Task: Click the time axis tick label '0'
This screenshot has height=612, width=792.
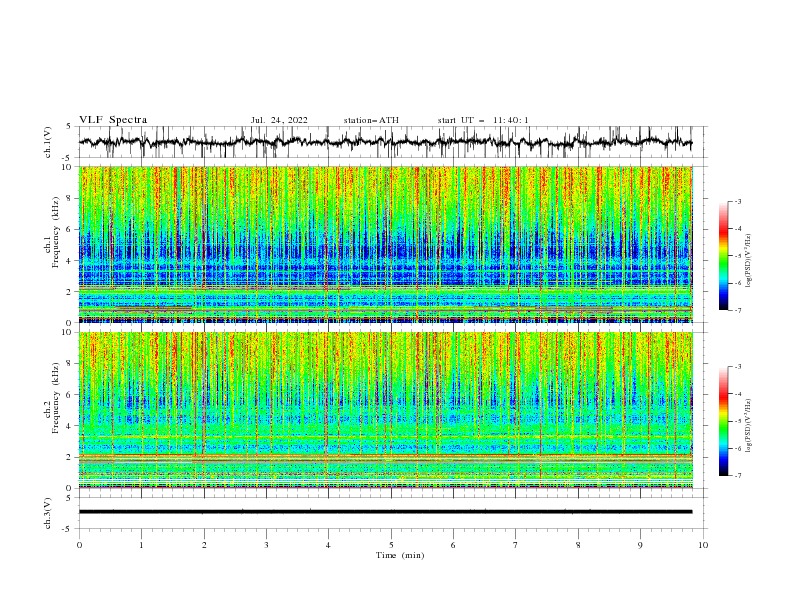Action: pyautogui.click(x=79, y=545)
